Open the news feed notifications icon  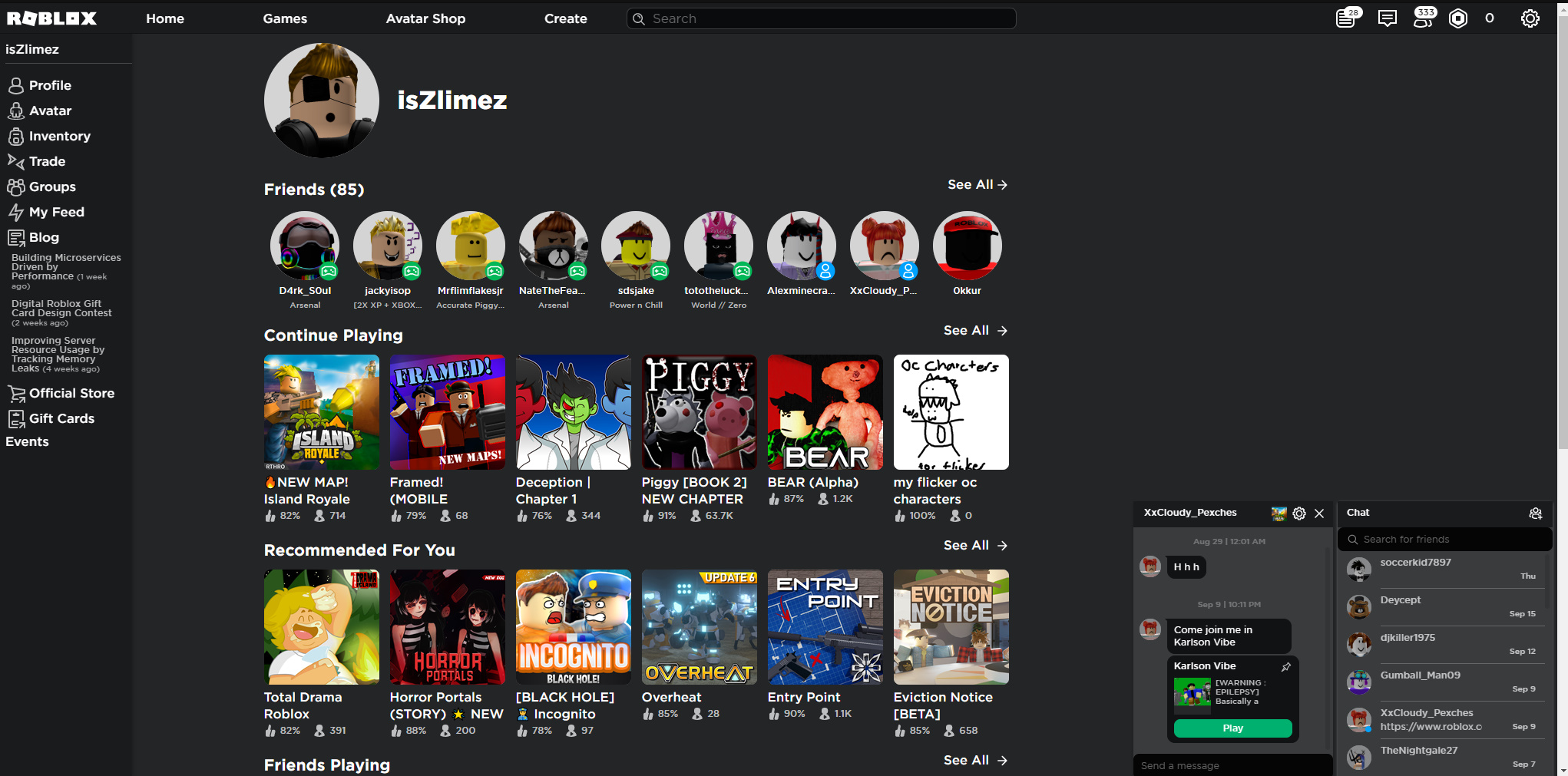tap(1347, 18)
